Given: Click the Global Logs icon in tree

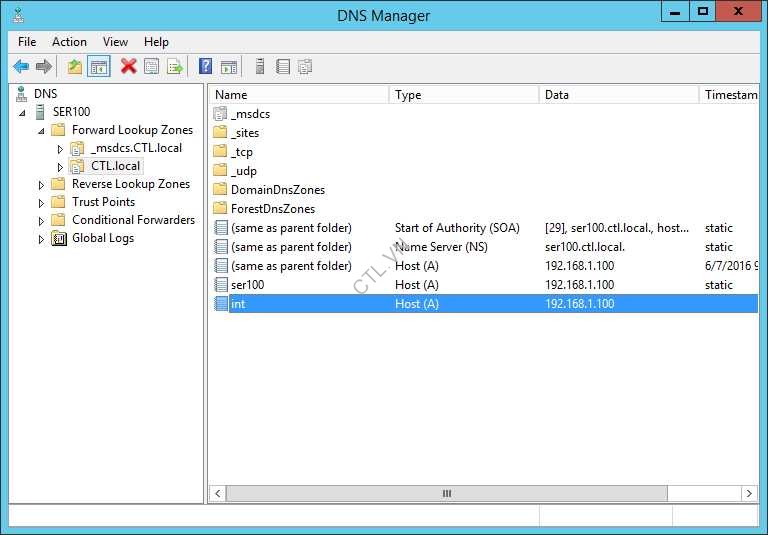Looking at the screenshot, I should click(x=59, y=239).
